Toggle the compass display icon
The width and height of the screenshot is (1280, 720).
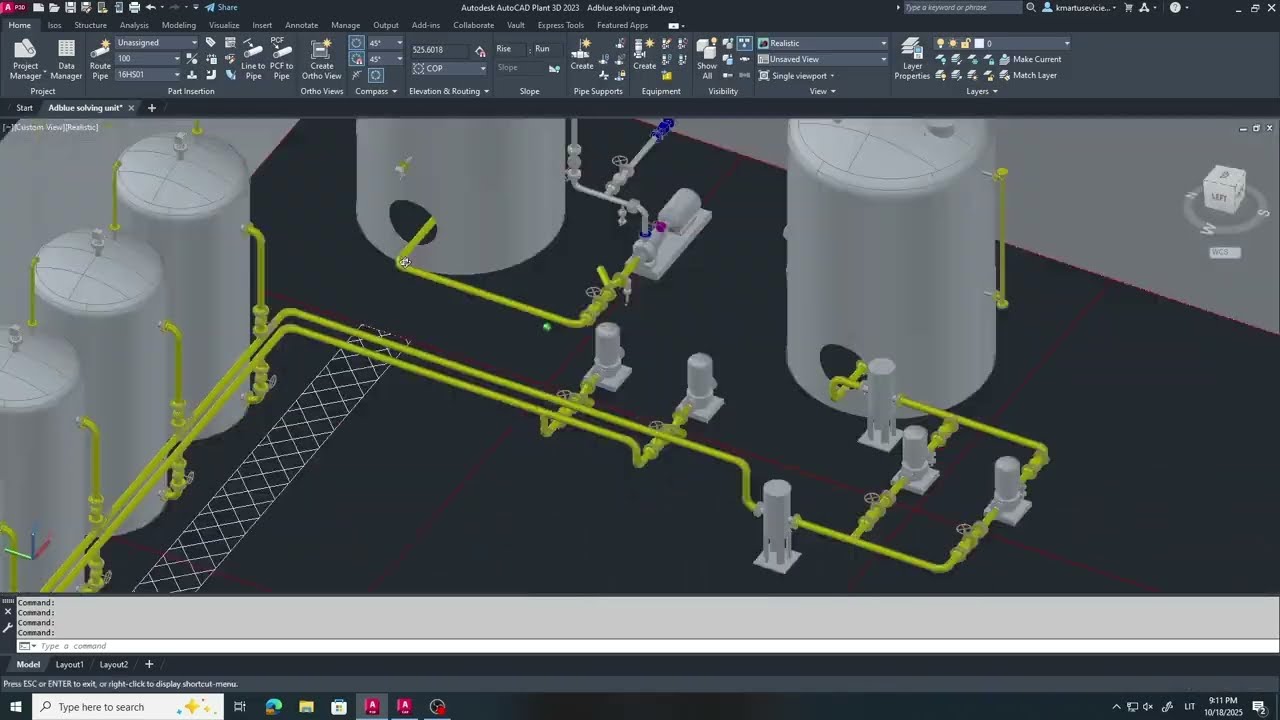(x=376, y=75)
